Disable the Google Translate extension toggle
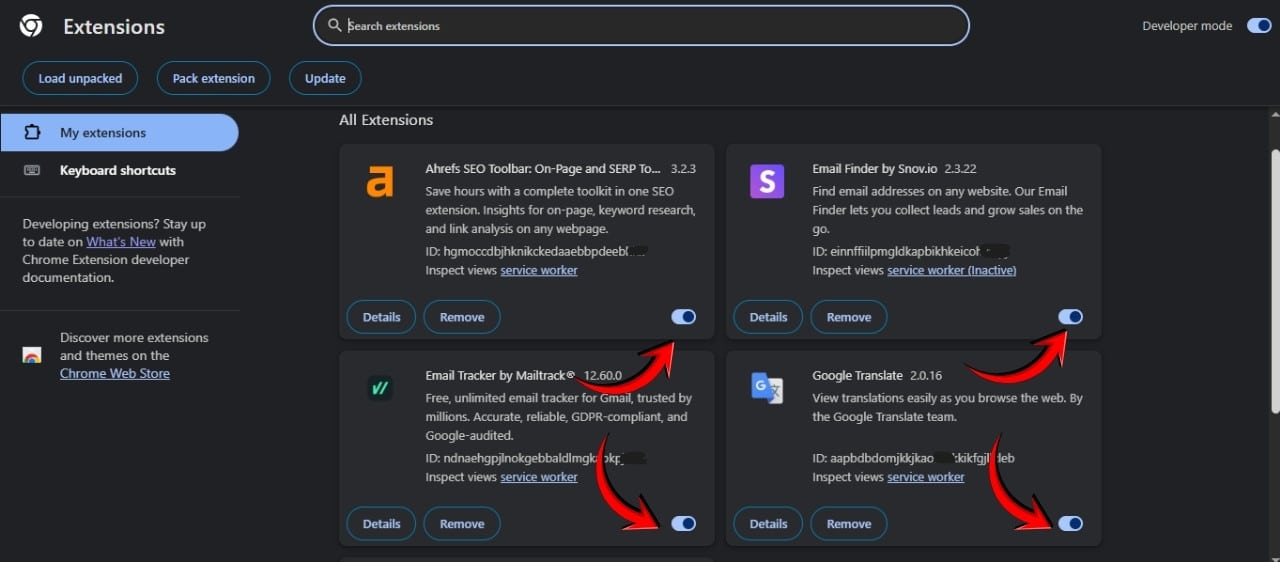 tap(1071, 523)
